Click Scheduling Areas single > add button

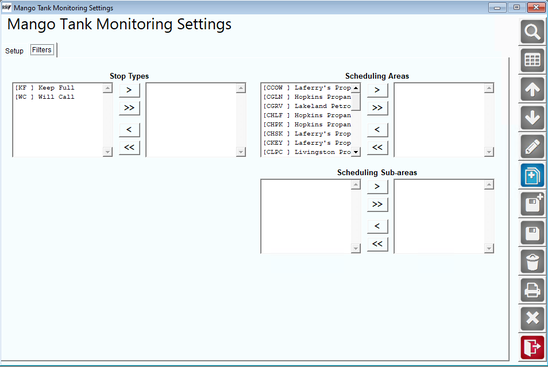(x=377, y=90)
